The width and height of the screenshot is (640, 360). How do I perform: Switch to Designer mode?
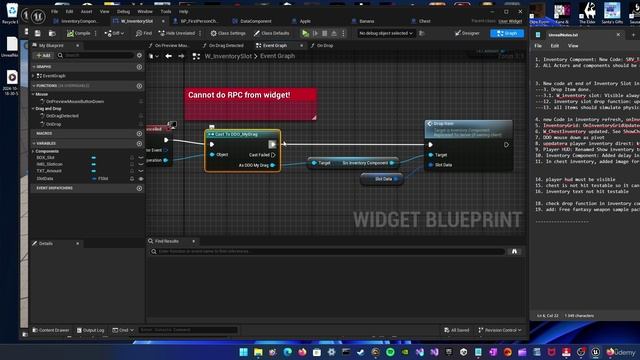click(467, 33)
